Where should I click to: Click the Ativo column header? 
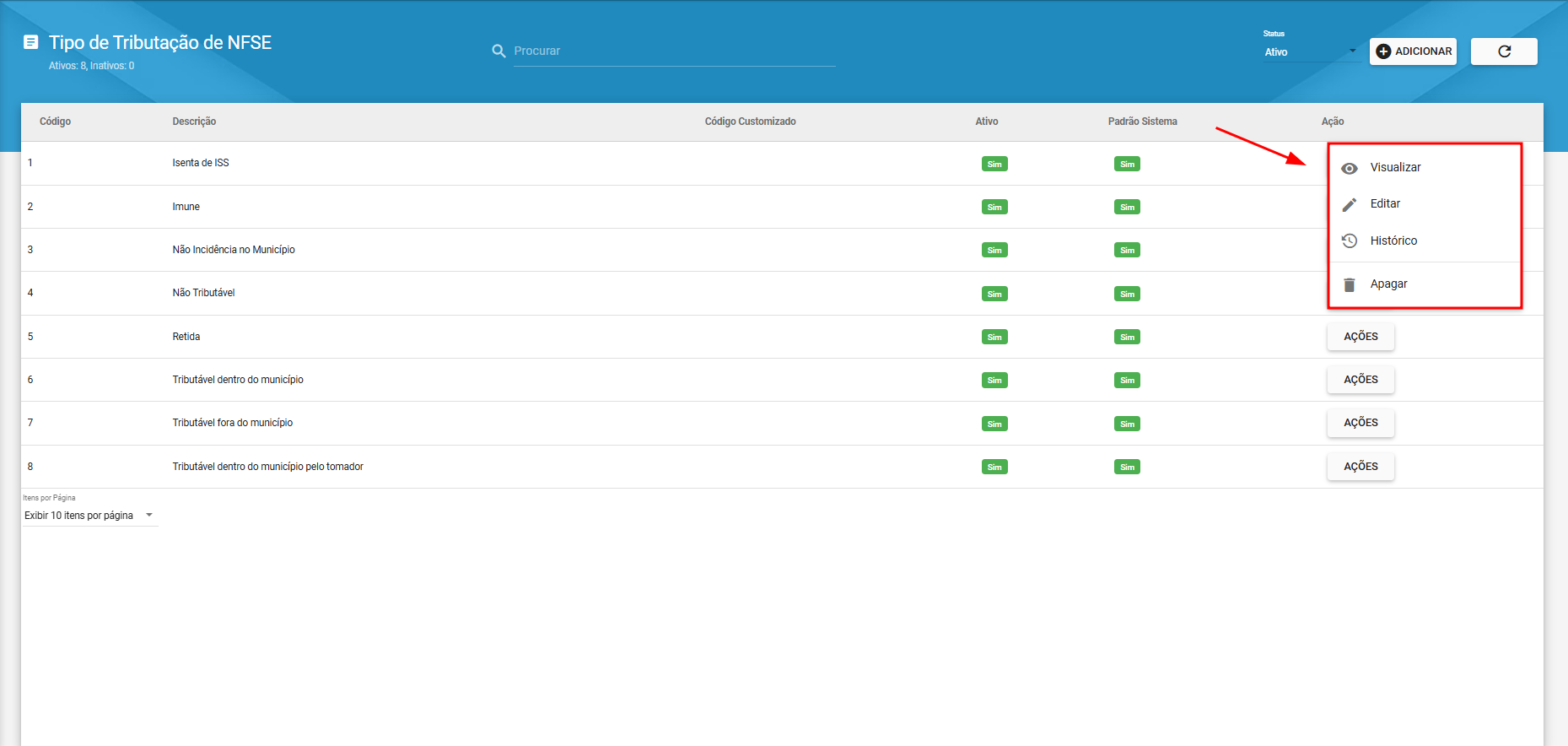pyautogui.click(x=987, y=122)
